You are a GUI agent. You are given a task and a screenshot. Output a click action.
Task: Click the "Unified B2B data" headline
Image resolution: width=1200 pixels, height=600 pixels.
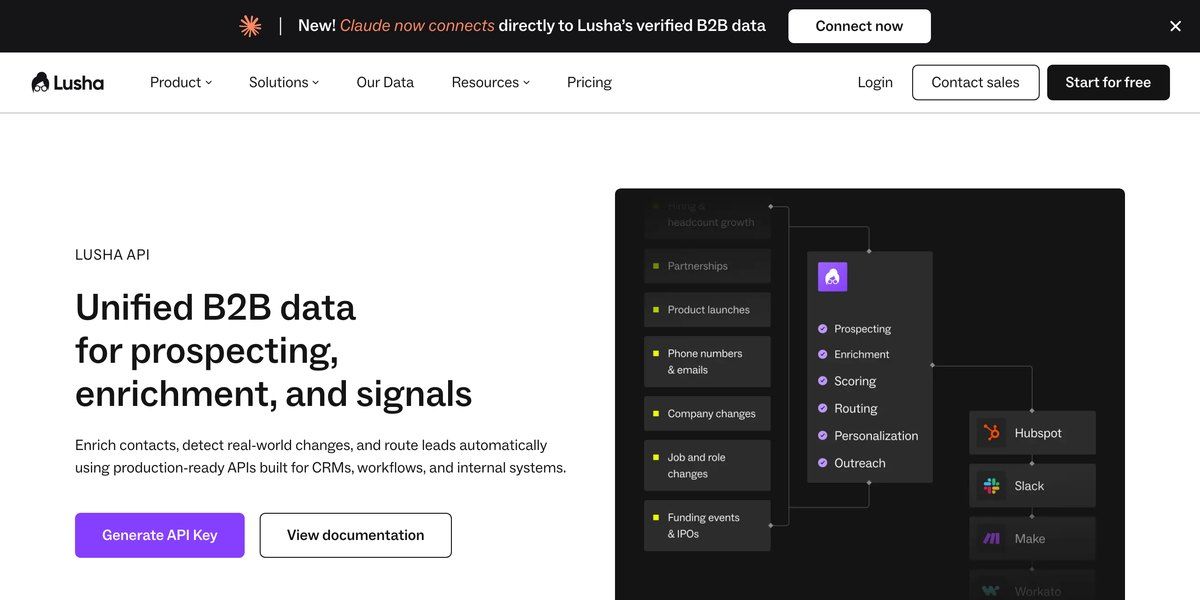click(x=215, y=307)
